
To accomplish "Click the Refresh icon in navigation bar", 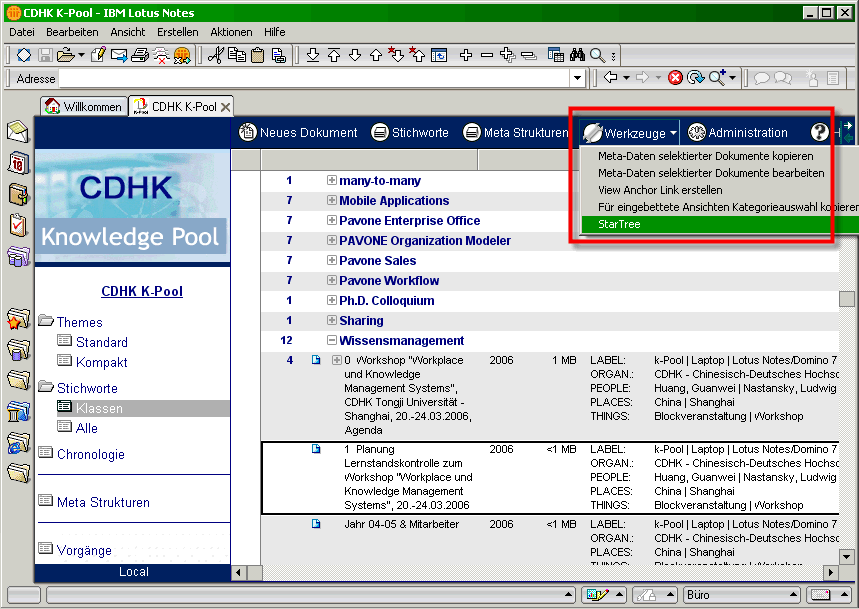I will [x=696, y=78].
